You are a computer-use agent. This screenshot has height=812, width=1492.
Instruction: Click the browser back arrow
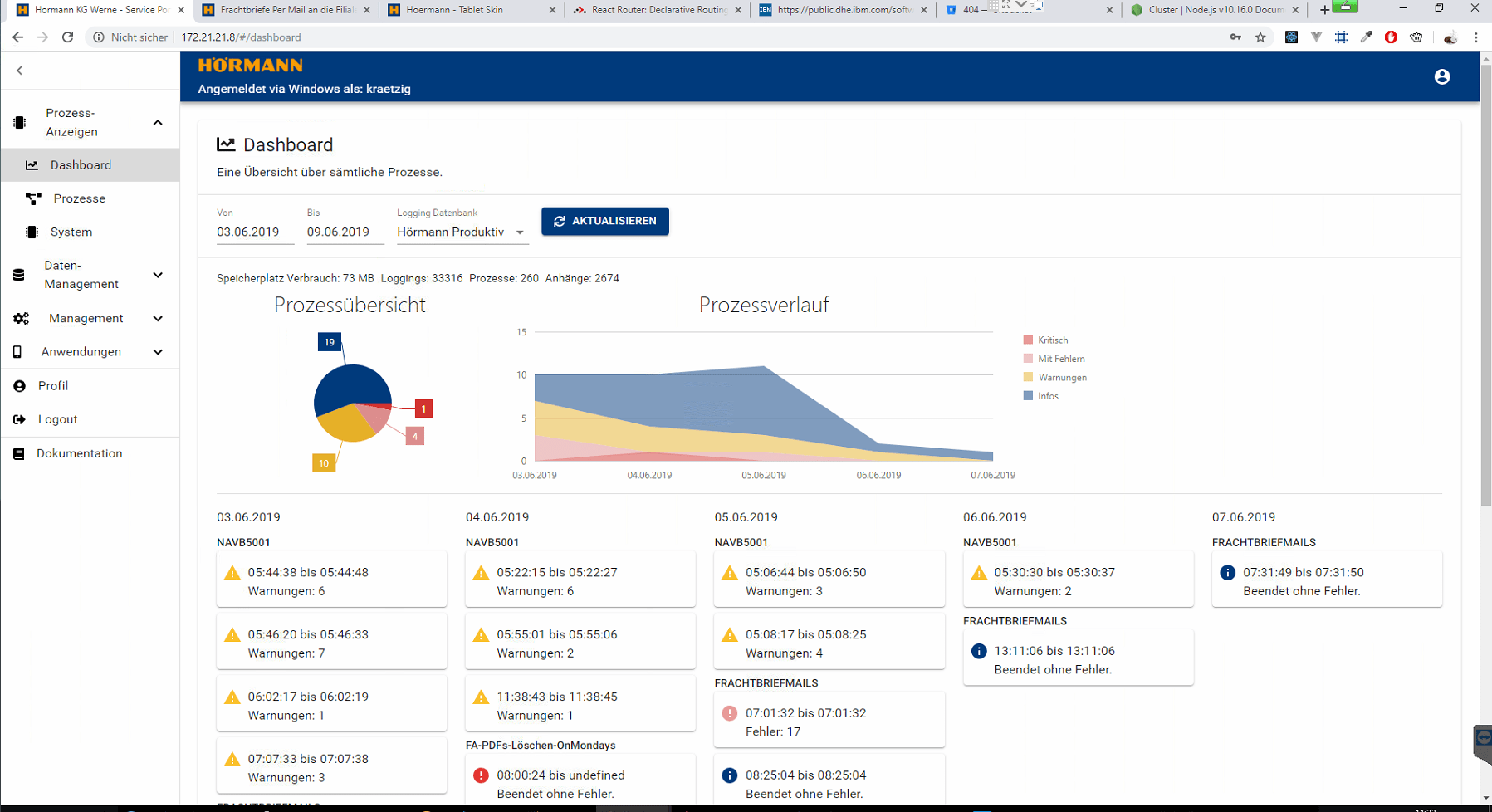[17, 37]
